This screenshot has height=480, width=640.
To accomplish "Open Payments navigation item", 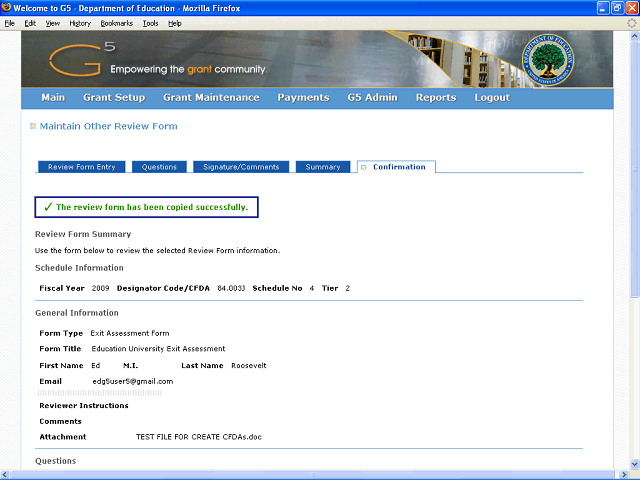I will (x=303, y=98).
